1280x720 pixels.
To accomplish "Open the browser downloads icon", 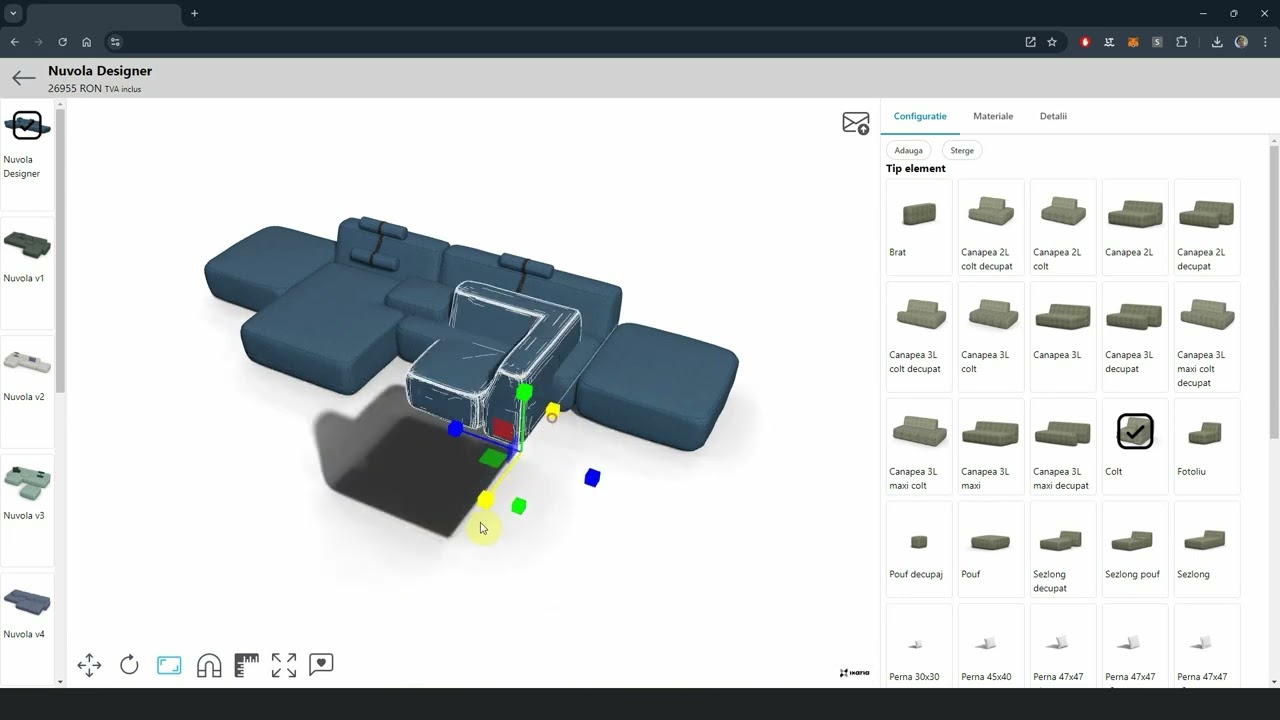I will (x=1217, y=42).
